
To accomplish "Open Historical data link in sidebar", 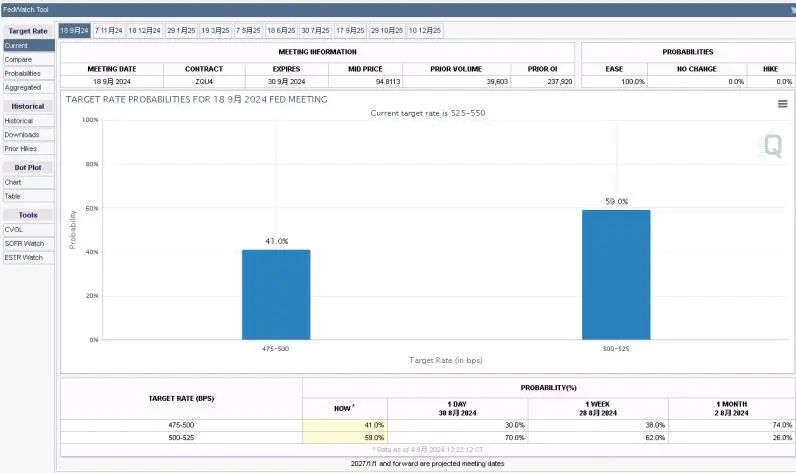I will (28, 120).
